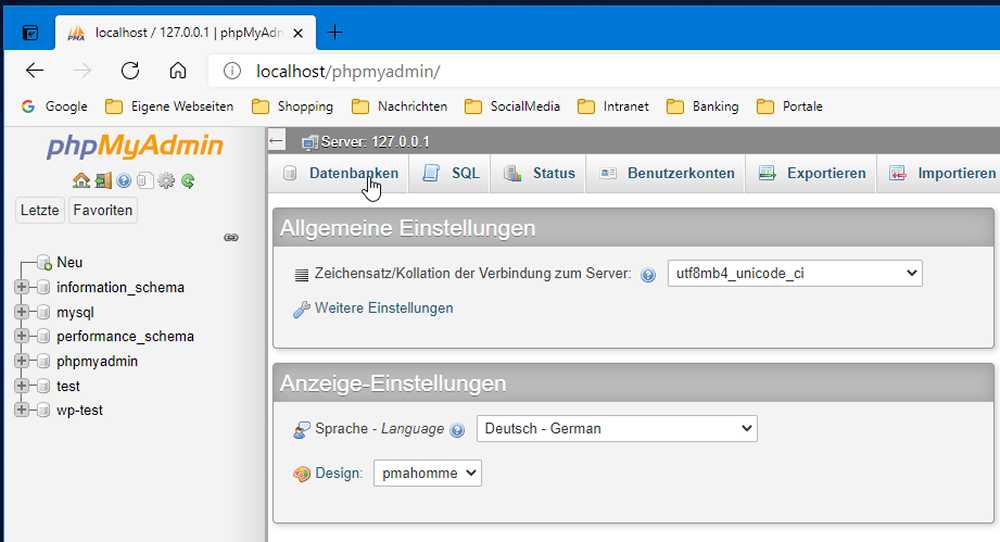Open the Portale bookmark folder

[x=790, y=106]
